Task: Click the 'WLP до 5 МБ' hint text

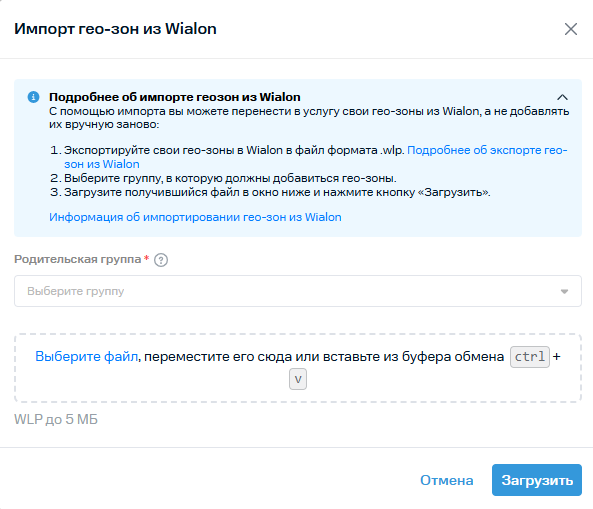Action: 56,419
